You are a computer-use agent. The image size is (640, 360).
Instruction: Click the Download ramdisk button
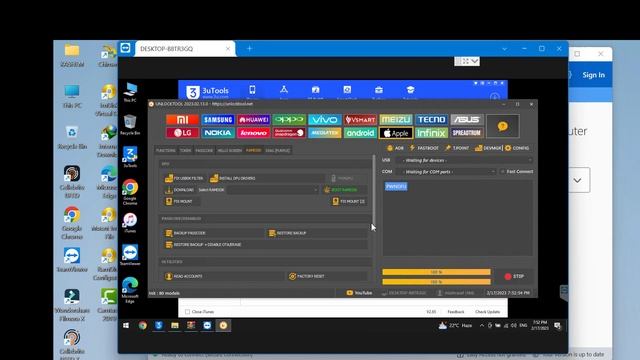click(x=180, y=190)
